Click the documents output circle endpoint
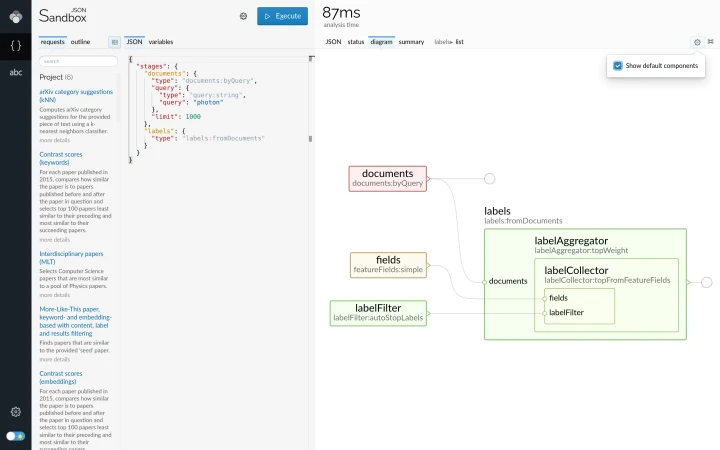 coord(489,179)
